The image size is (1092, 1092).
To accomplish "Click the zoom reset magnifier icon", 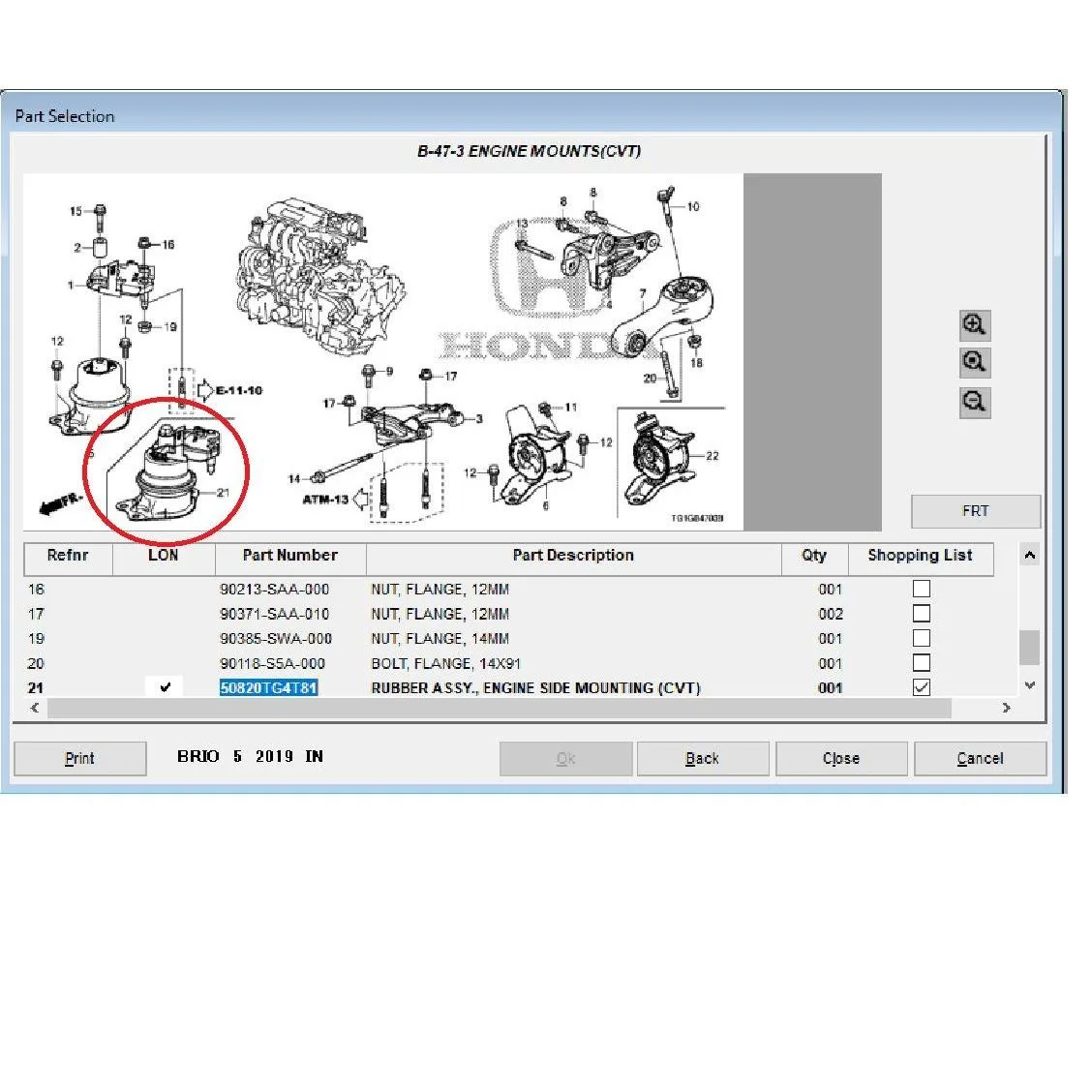I will click(974, 363).
